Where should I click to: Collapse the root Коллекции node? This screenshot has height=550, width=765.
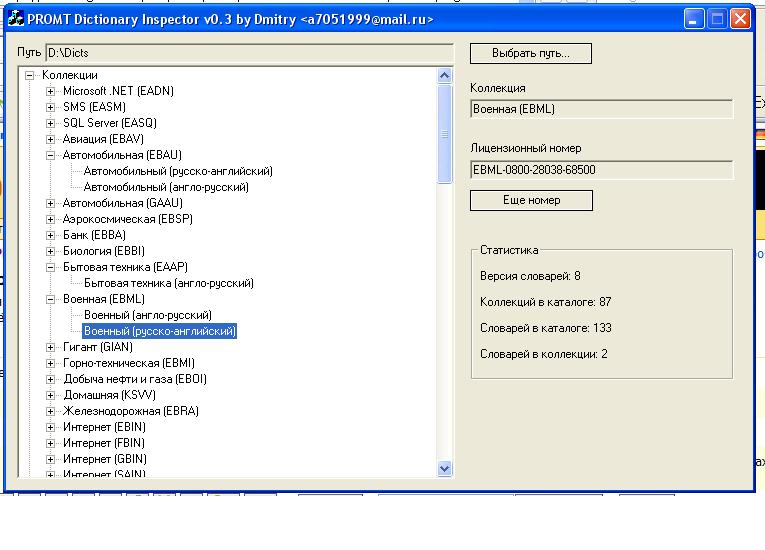point(29,75)
